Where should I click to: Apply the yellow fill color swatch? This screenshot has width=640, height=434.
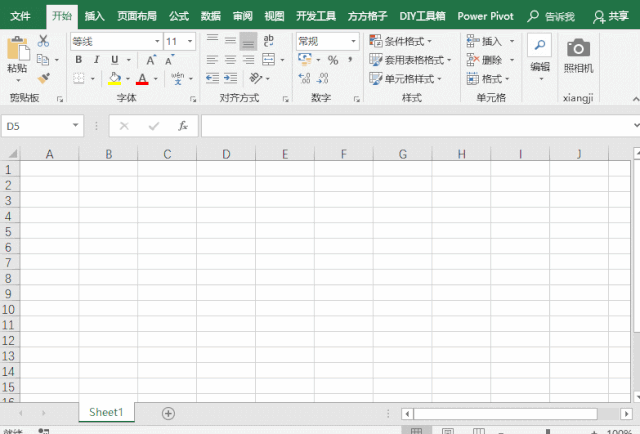click(113, 78)
